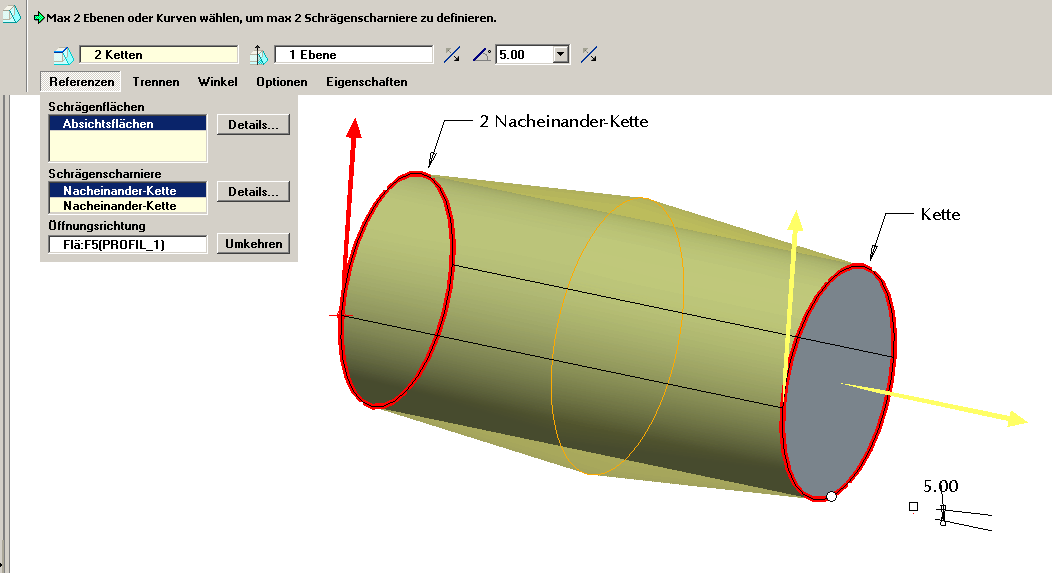Select Absichtsflächen in Schrägenflächen list

[x=127, y=123]
